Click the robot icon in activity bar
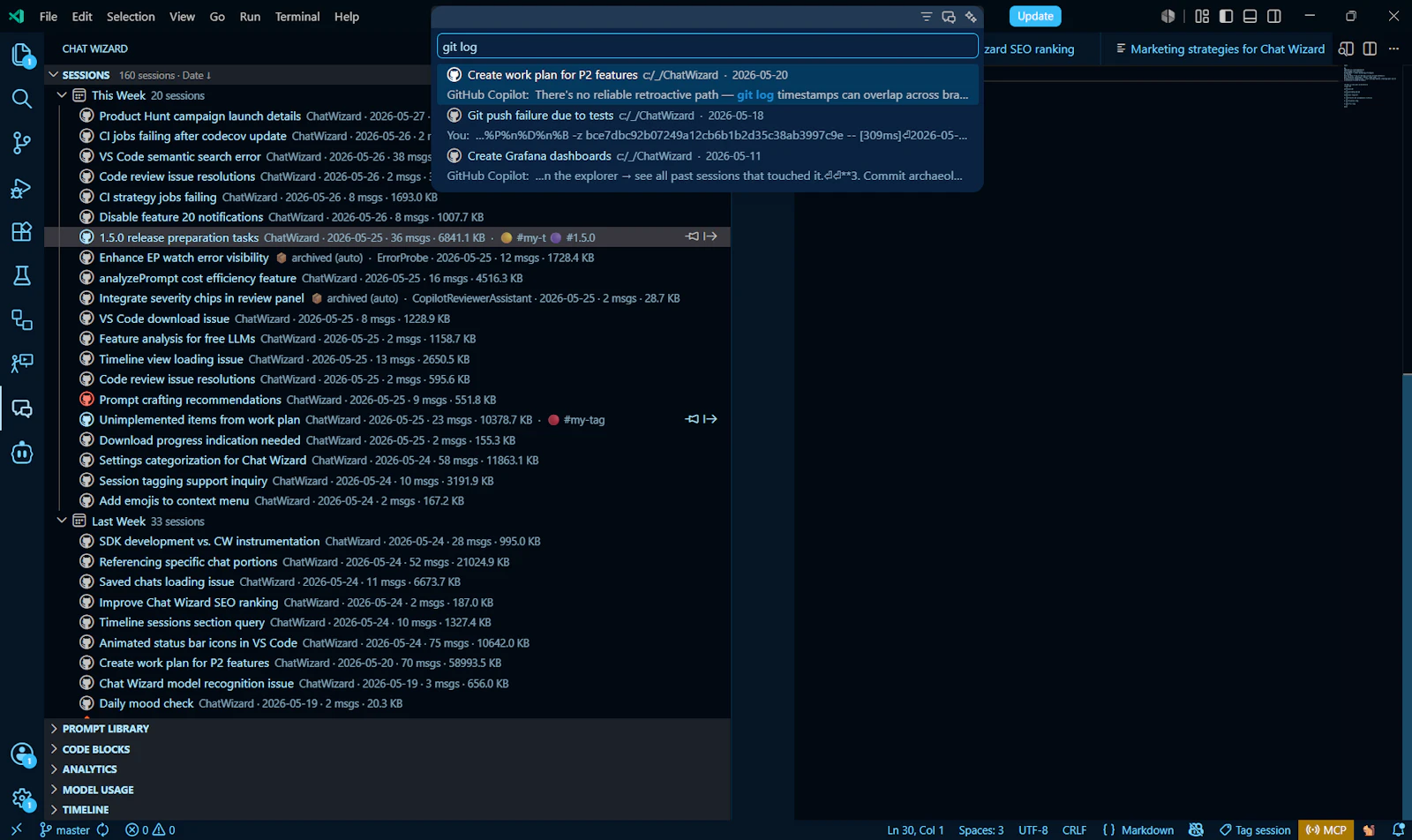 22,453
